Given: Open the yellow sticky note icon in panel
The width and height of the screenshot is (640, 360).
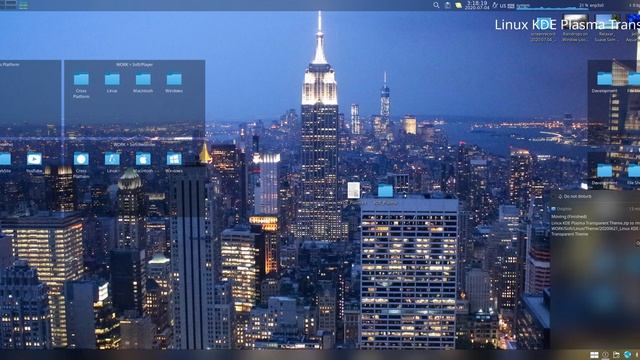Looking at the screenshot, I should coord(459,5).
